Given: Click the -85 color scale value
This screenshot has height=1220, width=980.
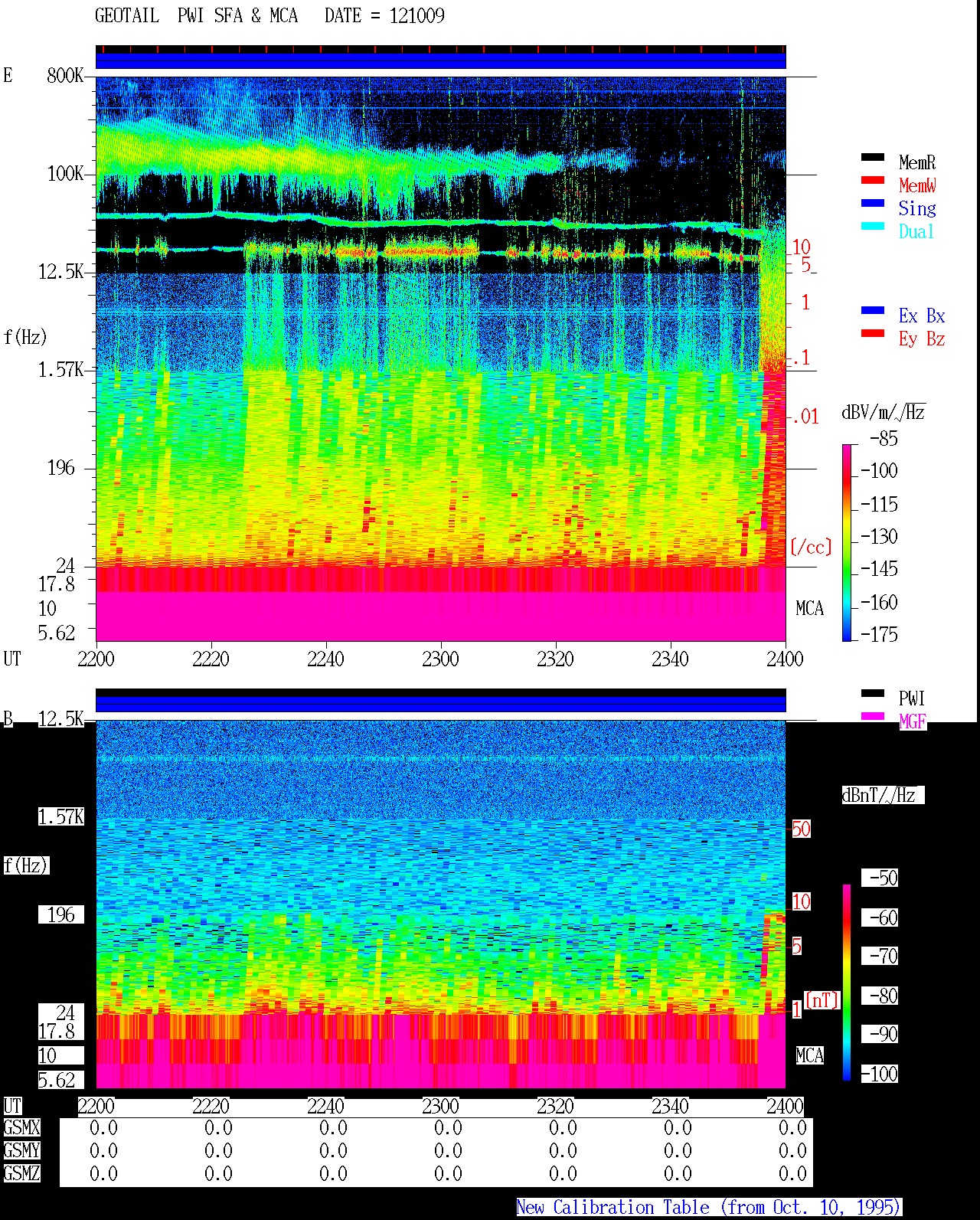Looking at the screenshot, I should pos(884,439).
